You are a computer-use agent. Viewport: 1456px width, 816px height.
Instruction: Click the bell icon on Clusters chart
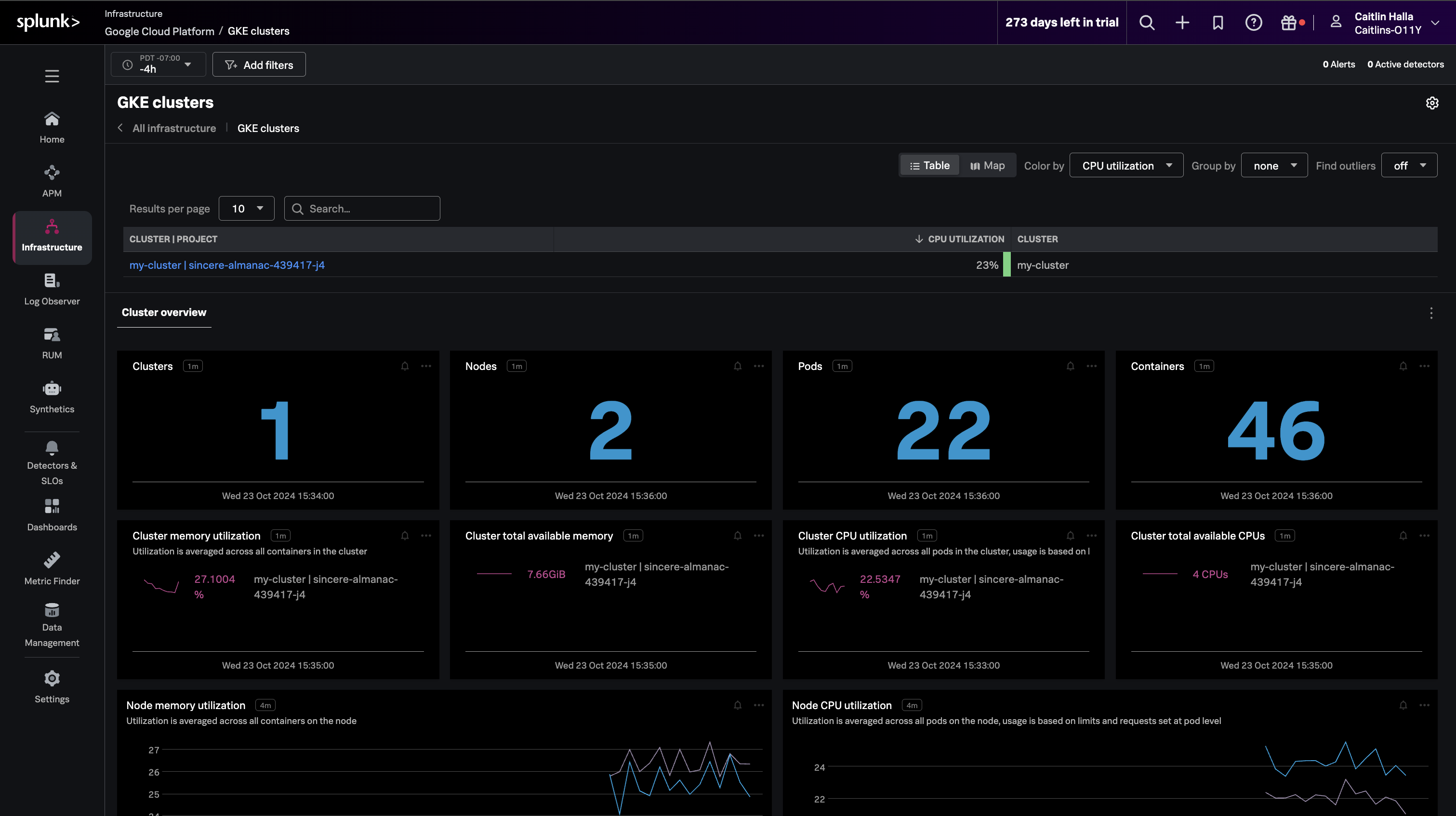click(x=405, y=366)
